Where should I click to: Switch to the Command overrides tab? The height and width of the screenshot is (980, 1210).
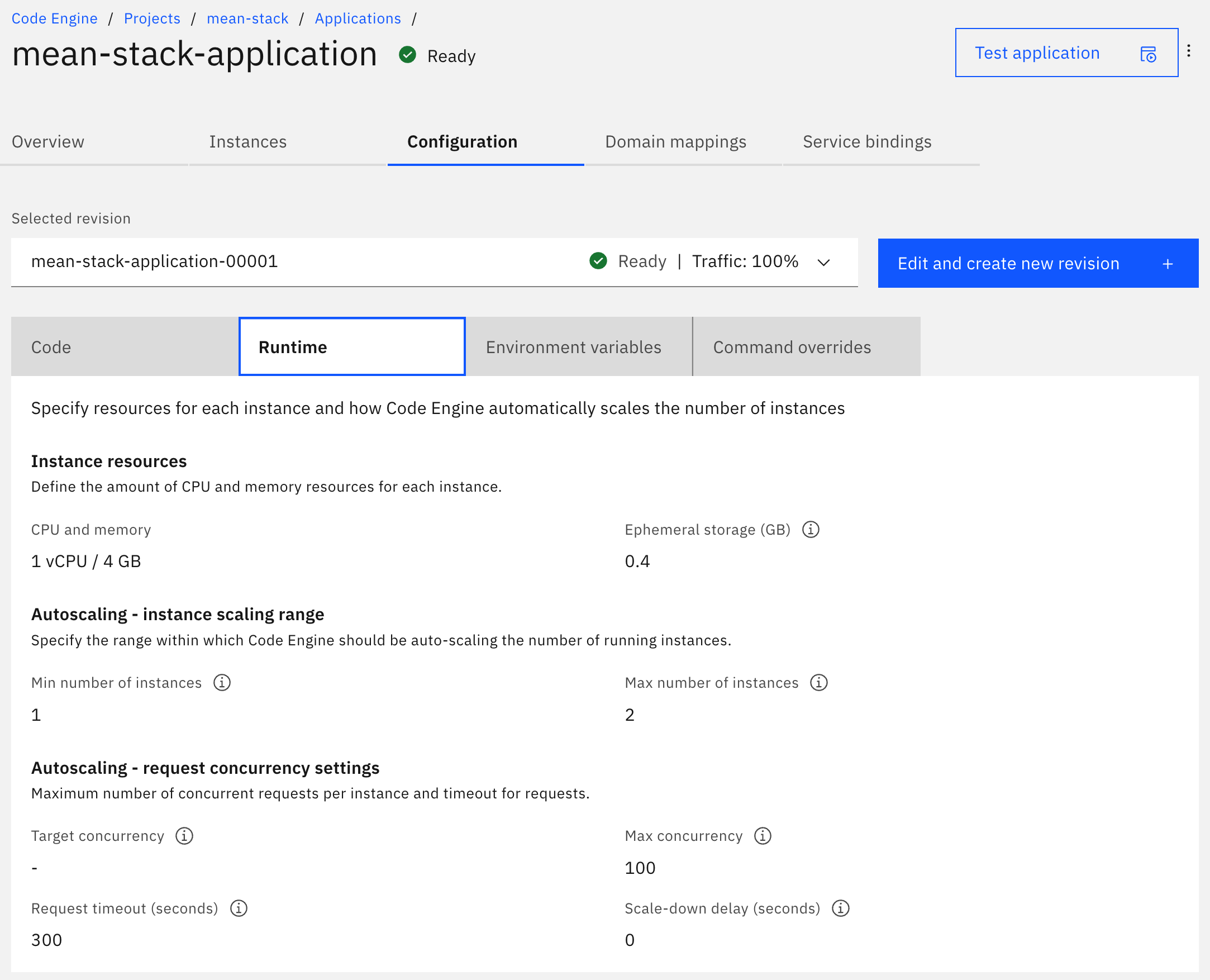[x=792, y=346]
